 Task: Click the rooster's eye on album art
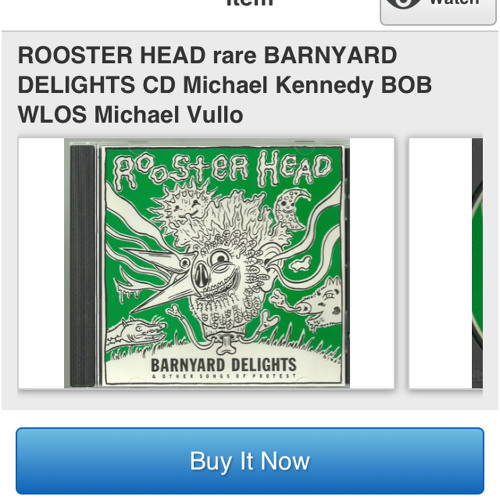222,258
